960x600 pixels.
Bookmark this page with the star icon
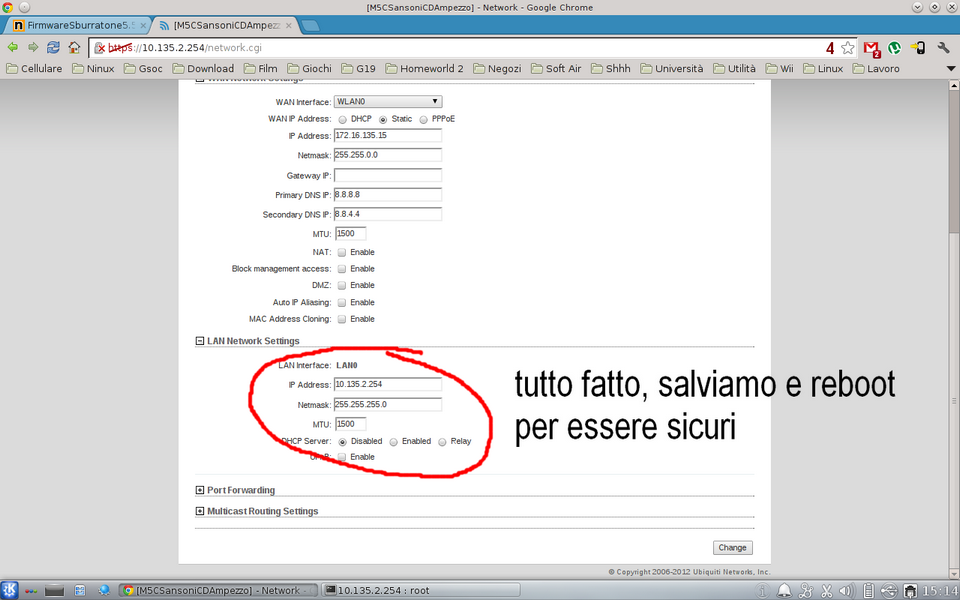click(848, 48)
